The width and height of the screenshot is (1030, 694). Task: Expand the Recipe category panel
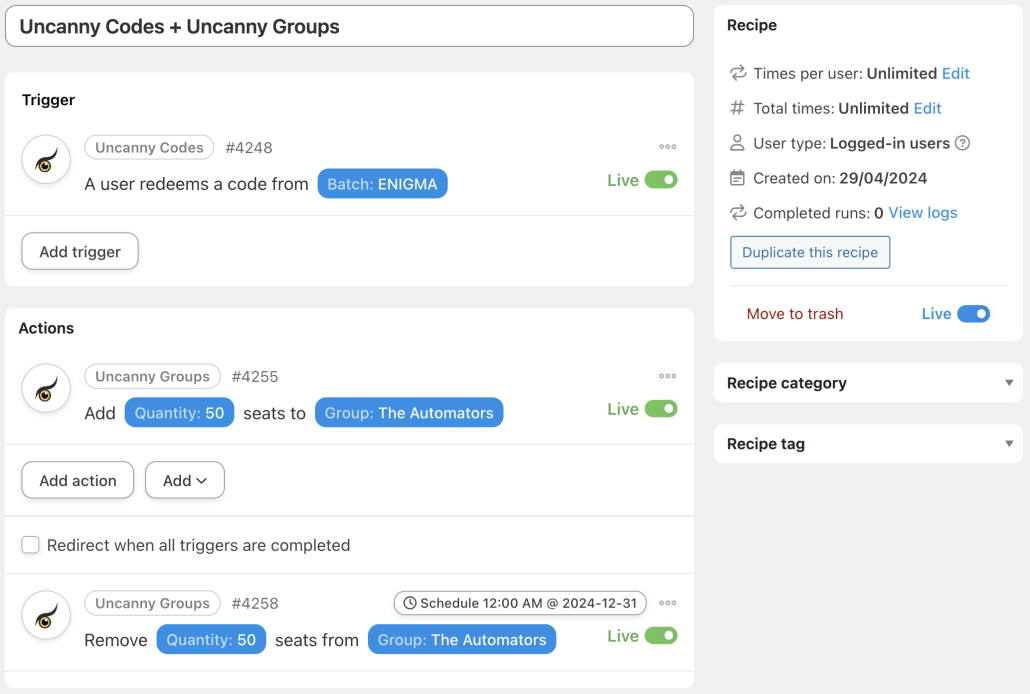tap(1007, 383)
